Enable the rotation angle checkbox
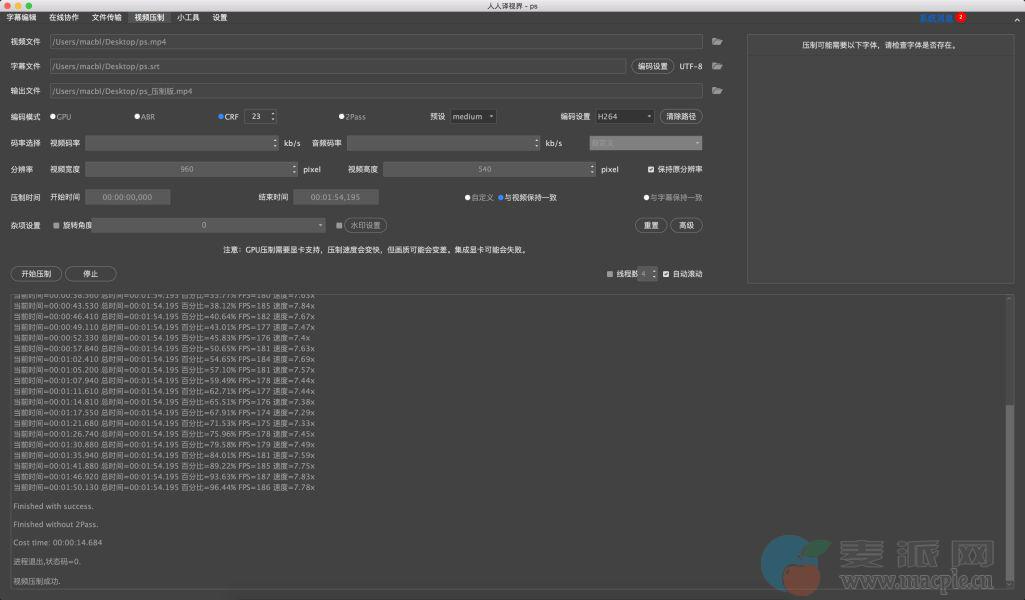This screenshot has height=600, width=1025. (56, 226)
